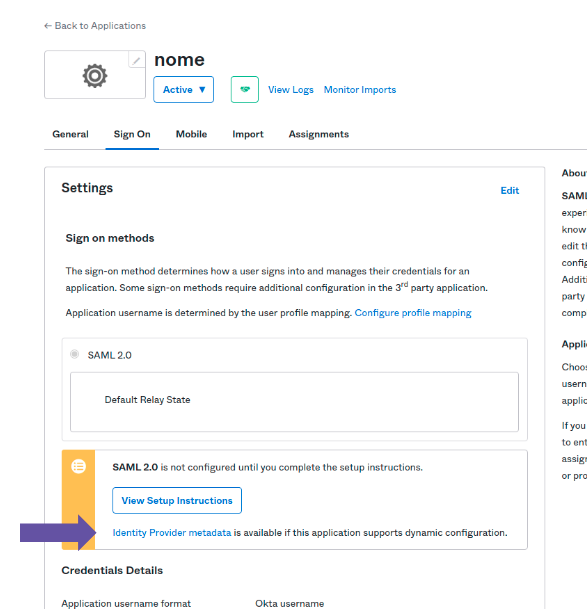
Task: Open Configure profile mapping link
Action: pyautogui.click(x=413, y=313)
